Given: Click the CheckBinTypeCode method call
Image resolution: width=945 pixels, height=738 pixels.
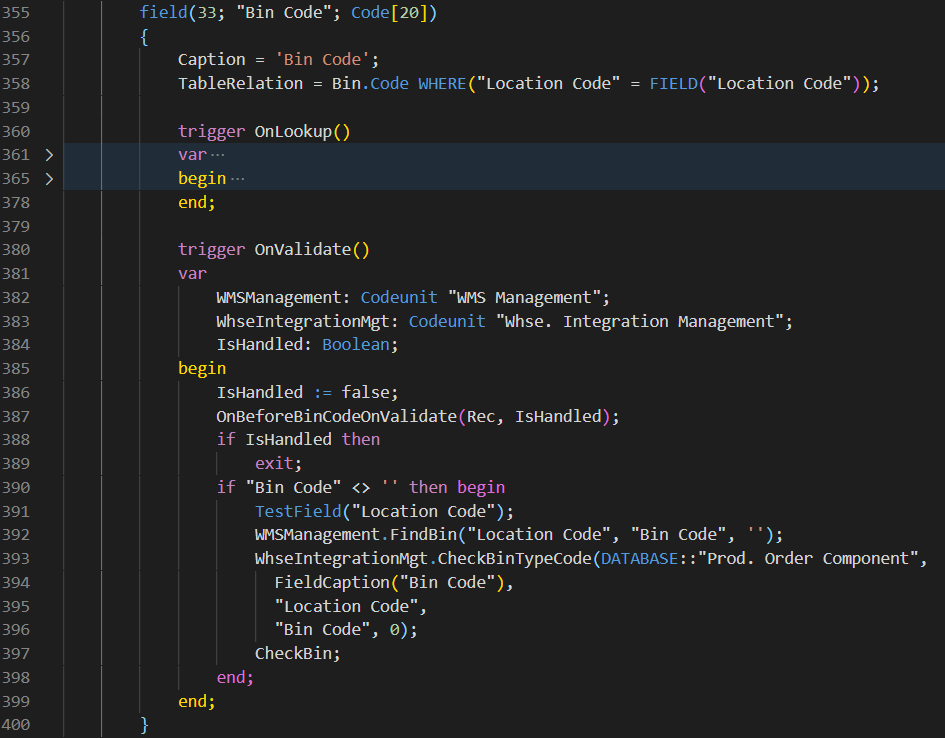Looking at the screenshot, I should (x=515, y=558).
